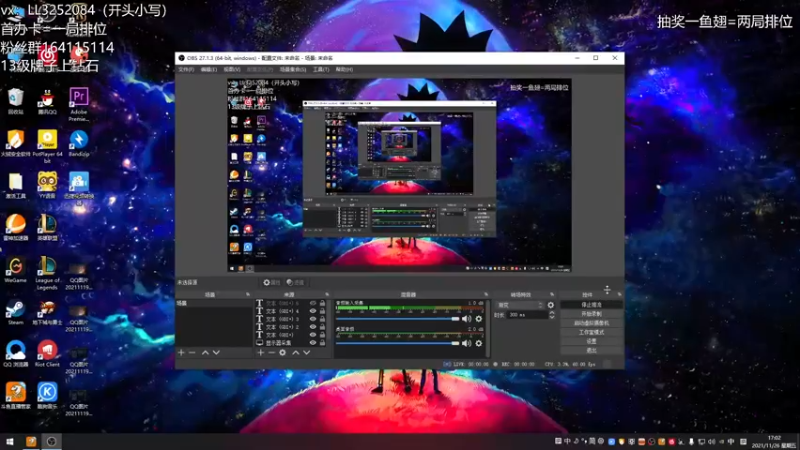Increase transition duration with stepper arrows
This screenshot has height=450, width=800.
(552, 313)
